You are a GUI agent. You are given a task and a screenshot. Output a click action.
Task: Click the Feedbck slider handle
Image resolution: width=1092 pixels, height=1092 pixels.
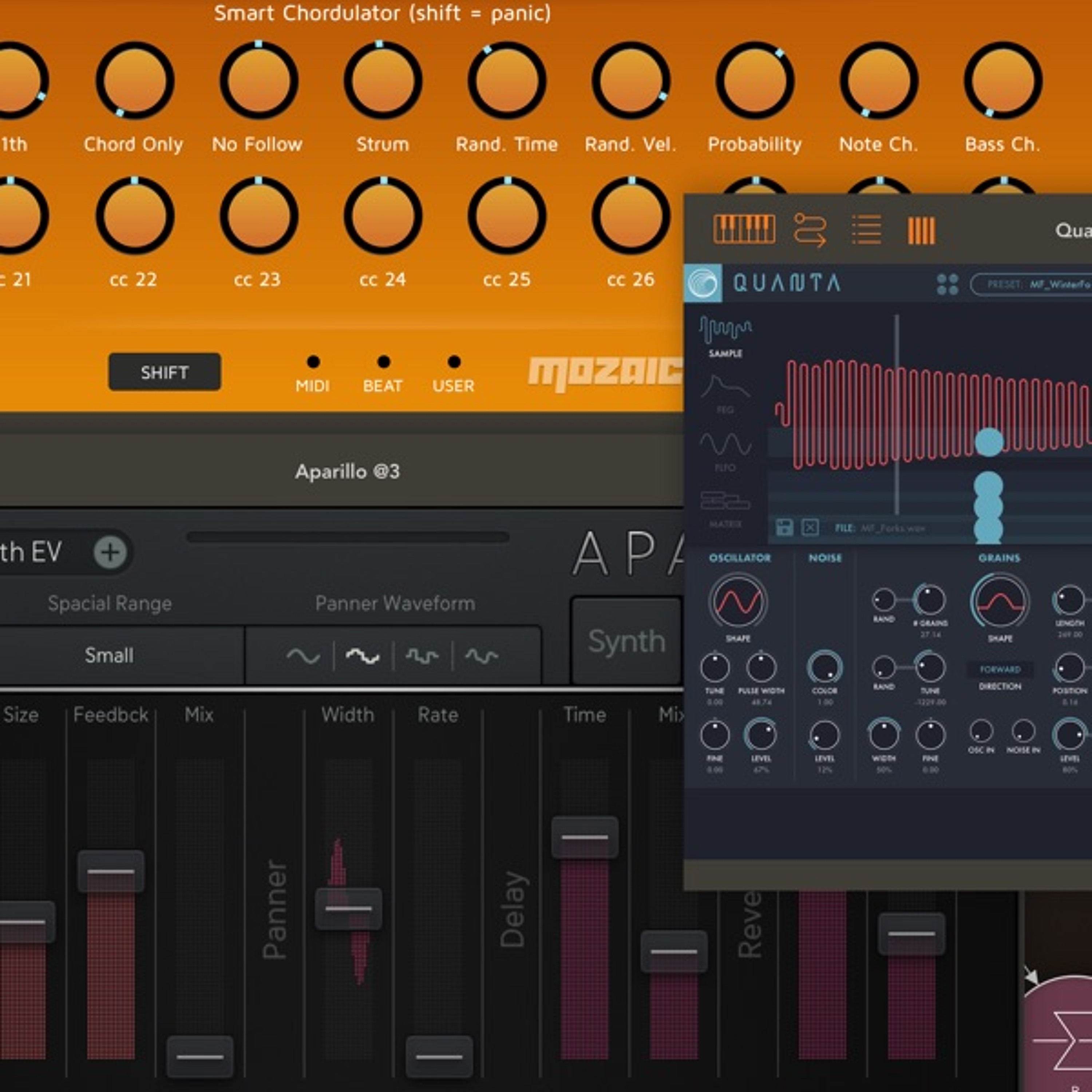tap(111, 871)
